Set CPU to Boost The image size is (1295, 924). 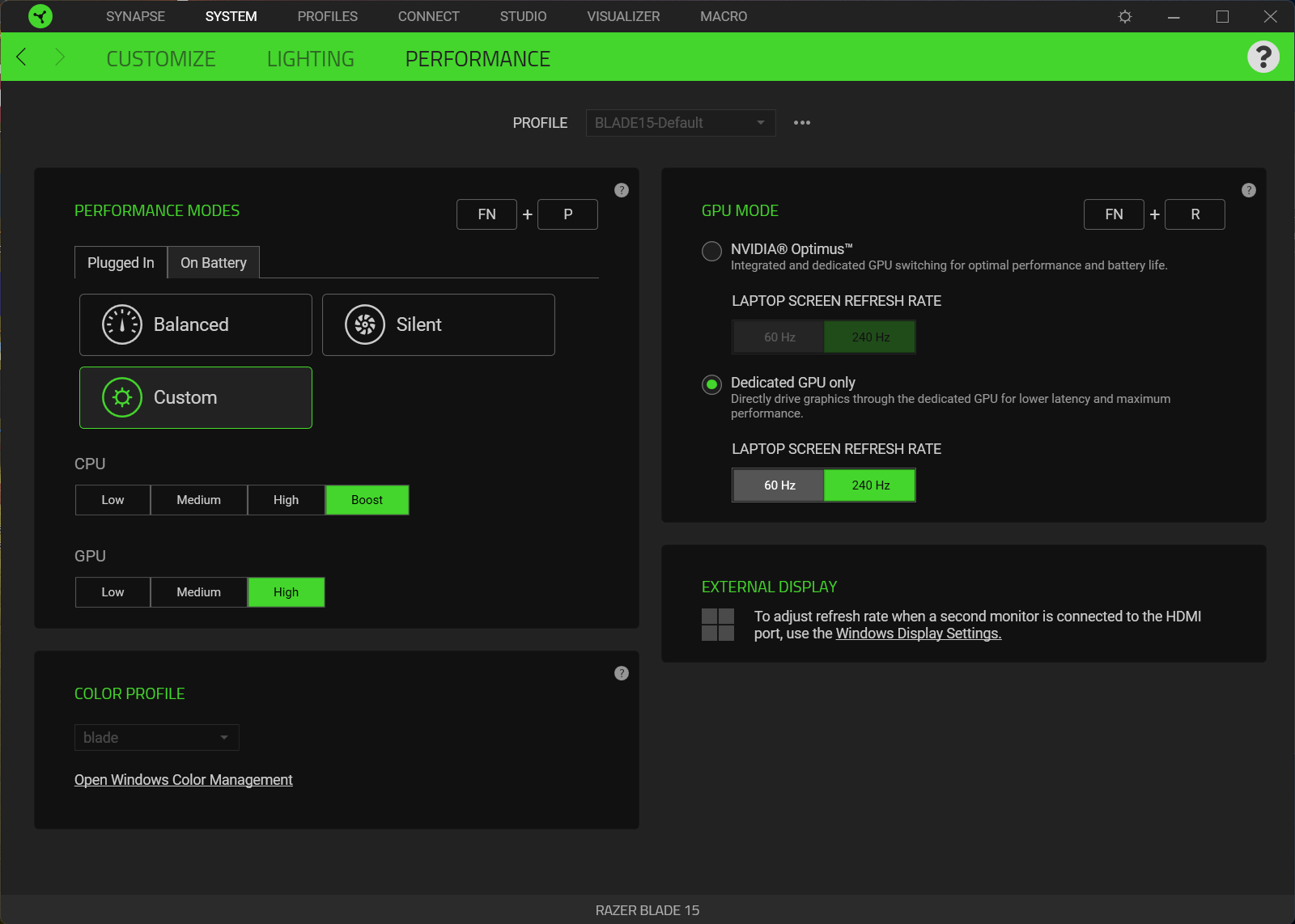(367, 500)
